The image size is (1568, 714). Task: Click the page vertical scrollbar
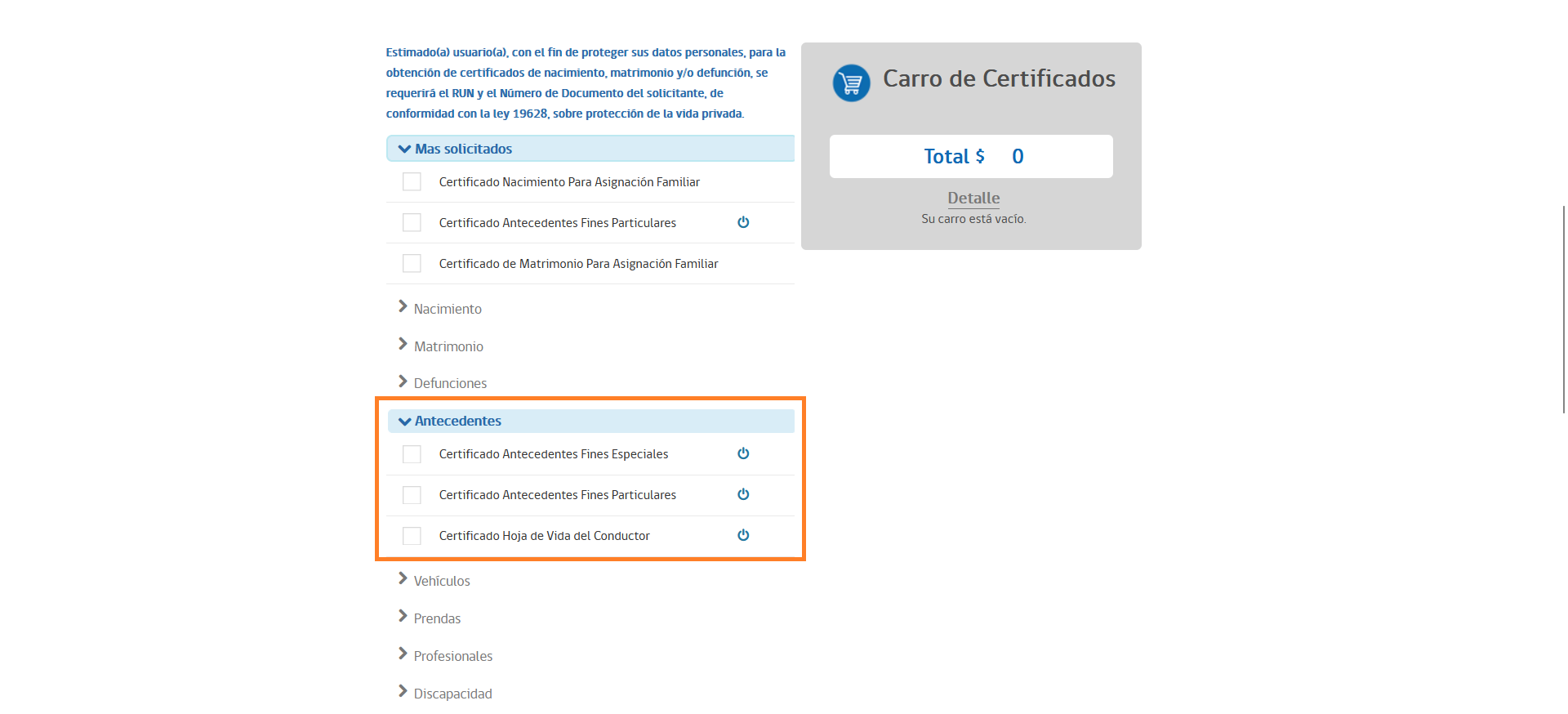1563,310
